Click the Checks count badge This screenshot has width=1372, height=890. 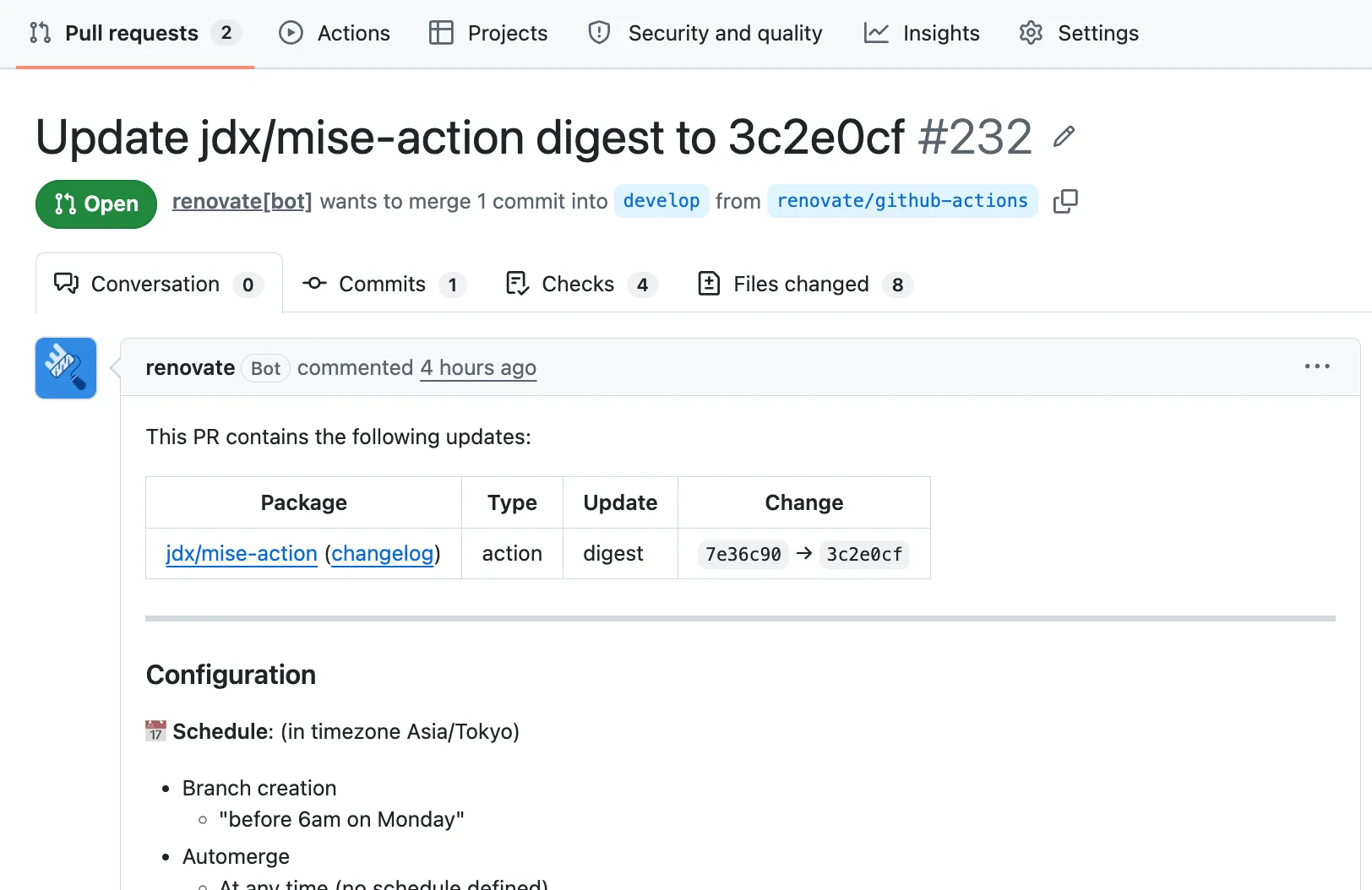(x=642, y=285)
